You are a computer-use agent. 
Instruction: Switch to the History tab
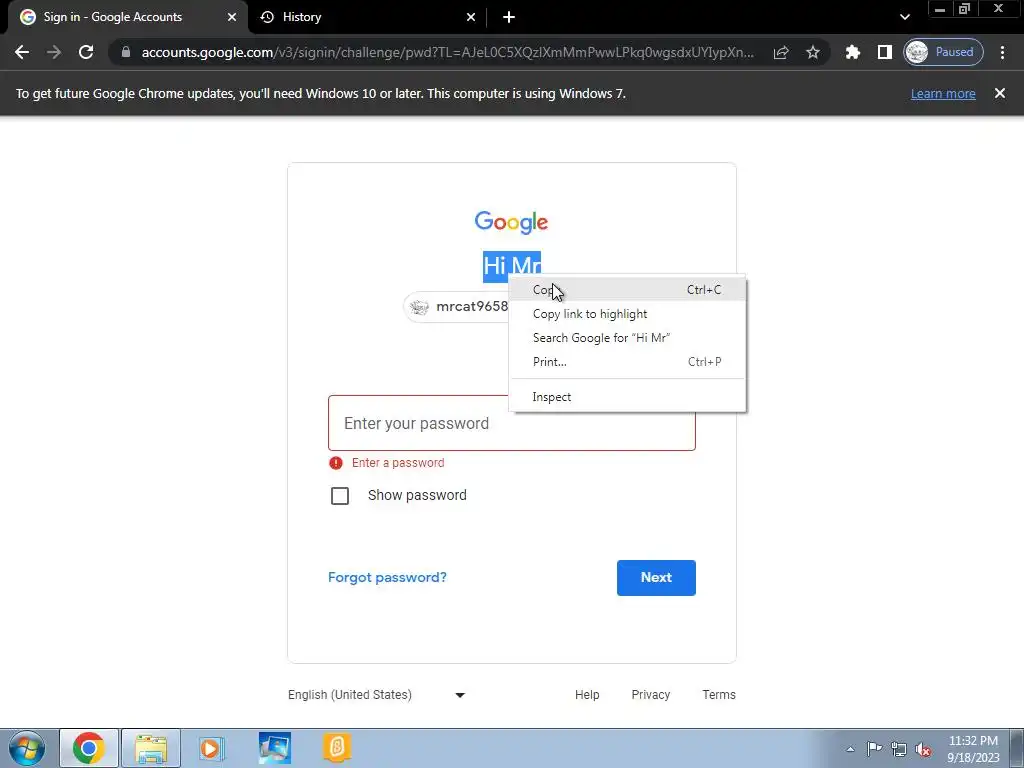[x=367, y=17]
